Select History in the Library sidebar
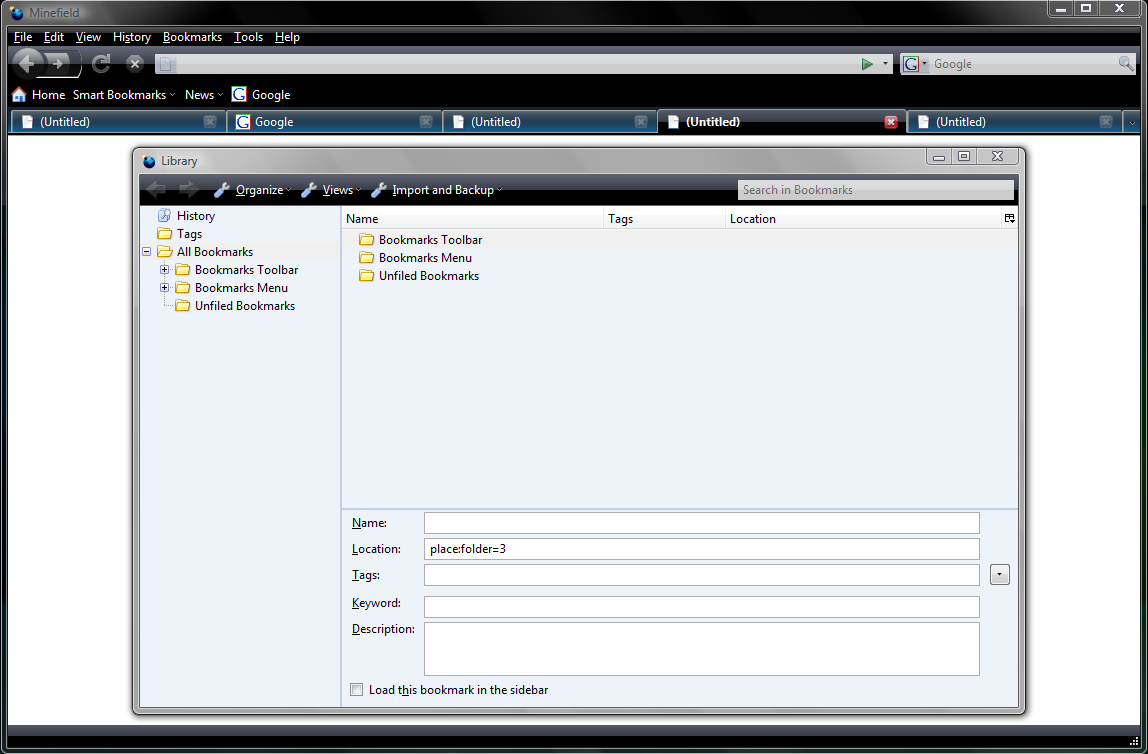The width and height of the screenshot is (1148, 754). click(194, 215)
